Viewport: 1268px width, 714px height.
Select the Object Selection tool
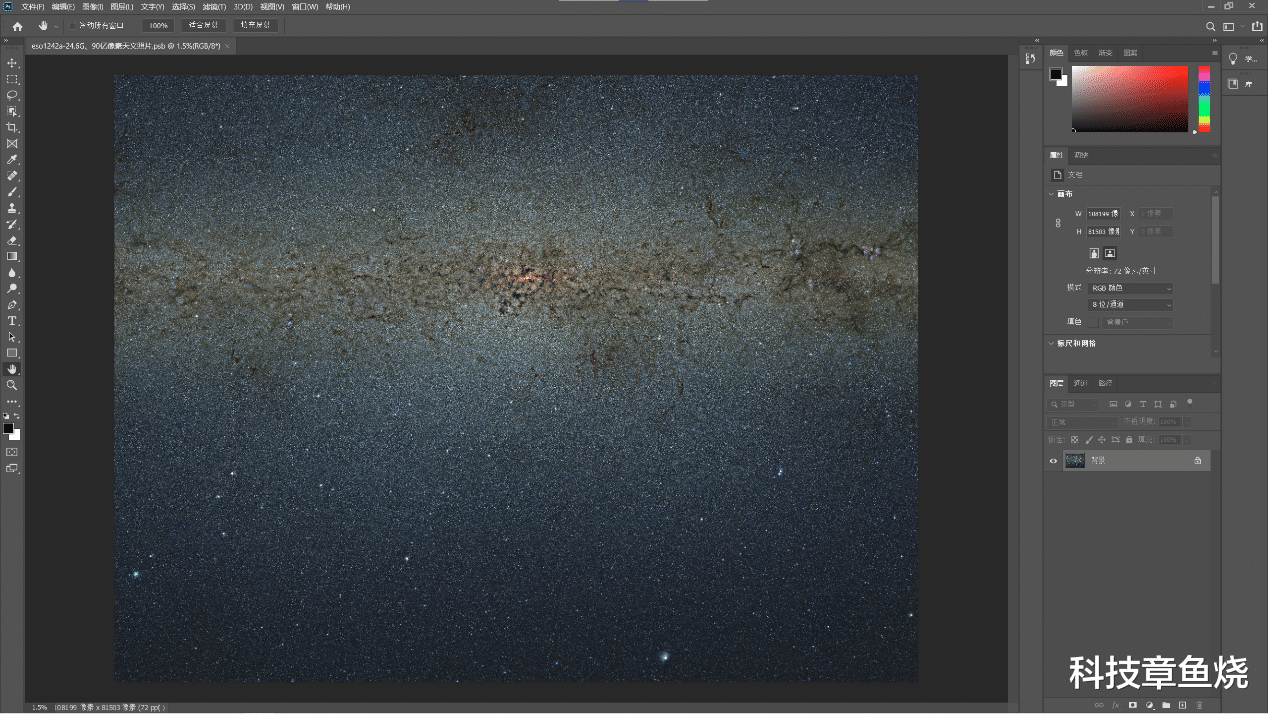pyautogui.click(x=12, y=111)
